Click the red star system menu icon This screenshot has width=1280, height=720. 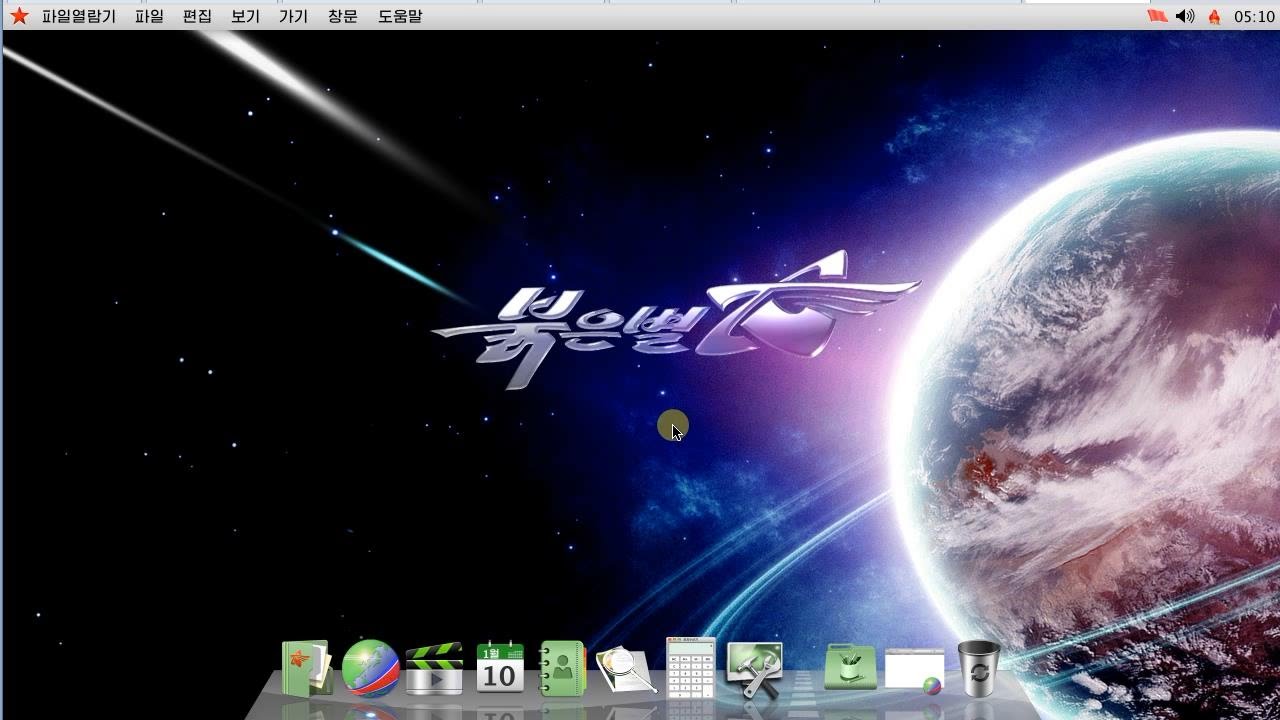coord(19,16)
